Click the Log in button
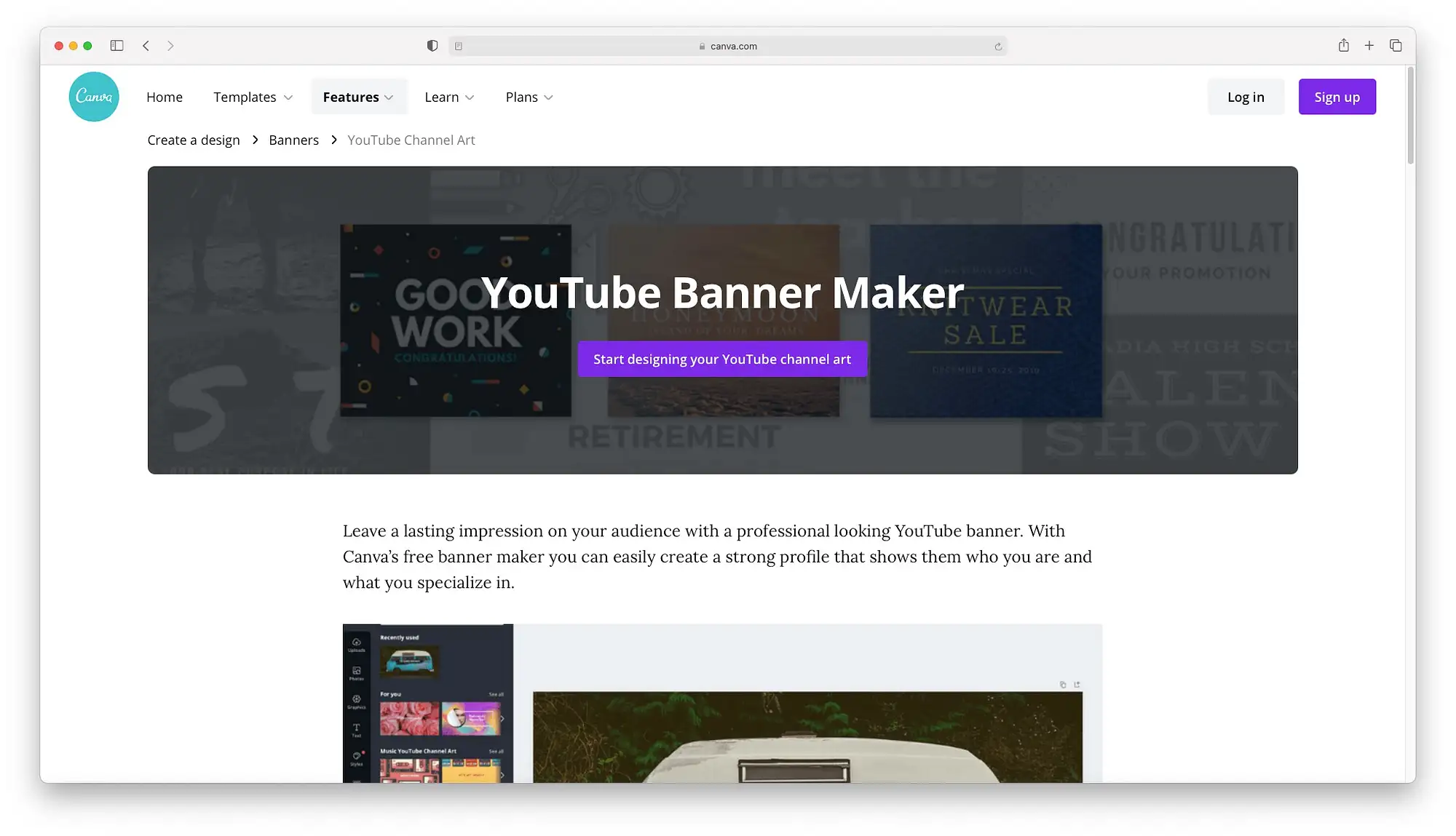 coord(1246,96)
